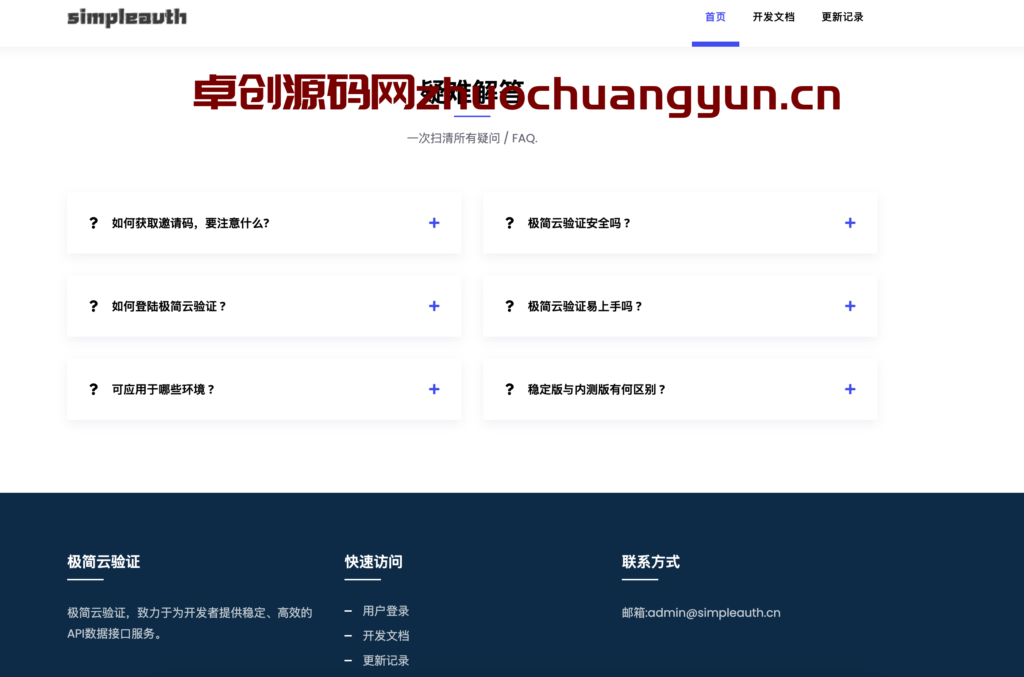Click the 联系方式 footer heading
1024x677 pixels.
(x=650, y=561)
